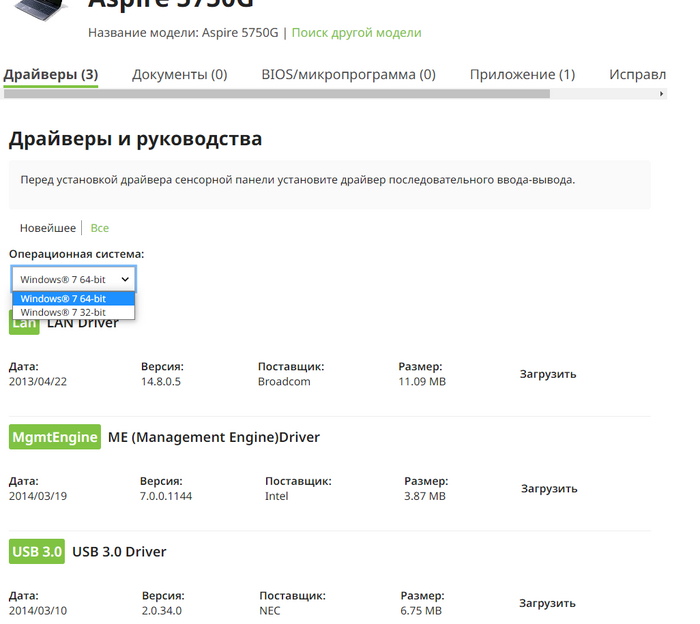Screen dimensions: 700x624
Task: Switch to Документы (0) tab
Action: pyautogui.click(x=179, y=75)
